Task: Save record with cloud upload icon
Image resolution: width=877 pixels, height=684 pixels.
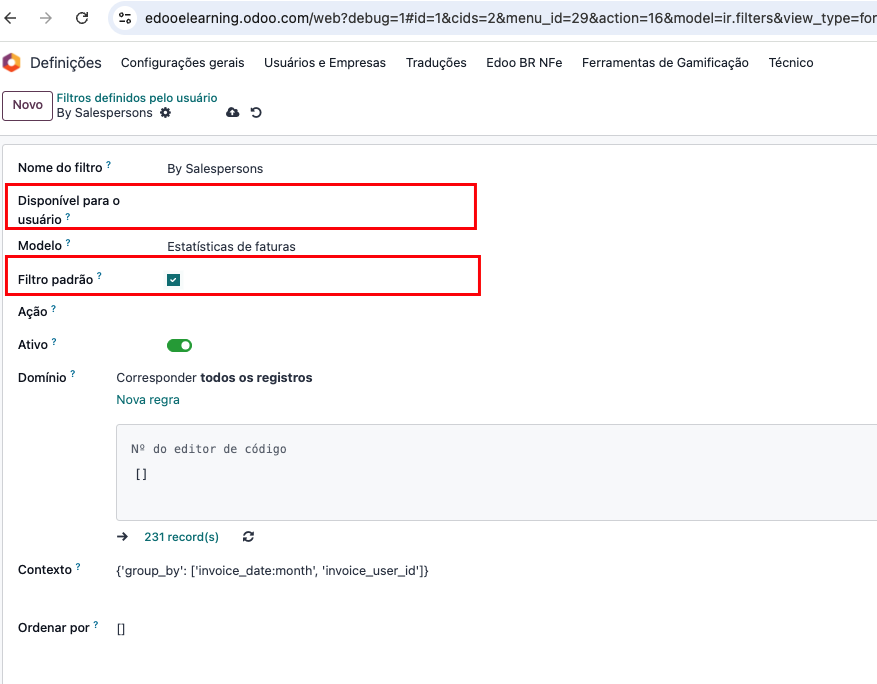Action: (x=233, y=112)
